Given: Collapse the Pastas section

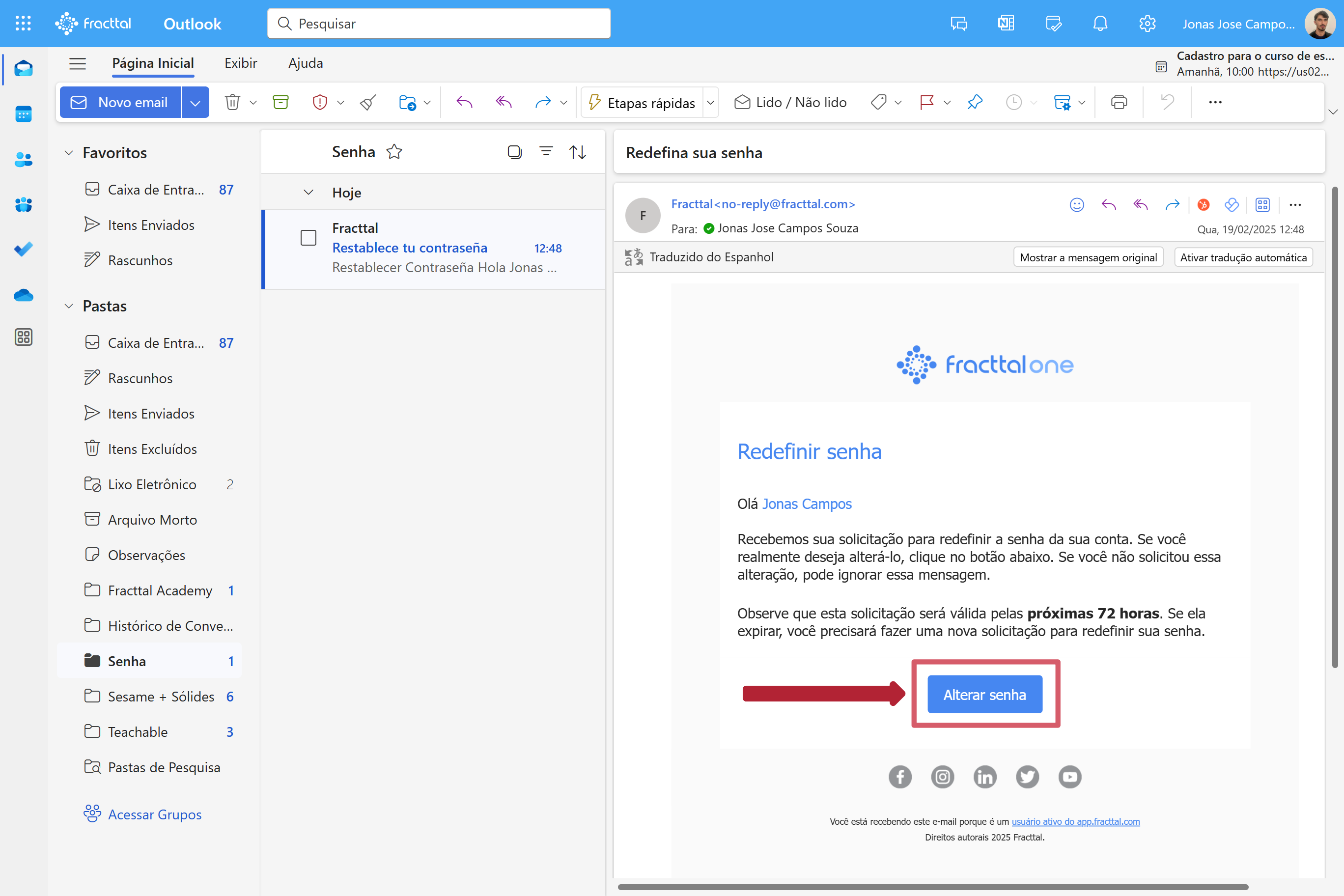Looking at the screenshot, I should pos(69,306).
